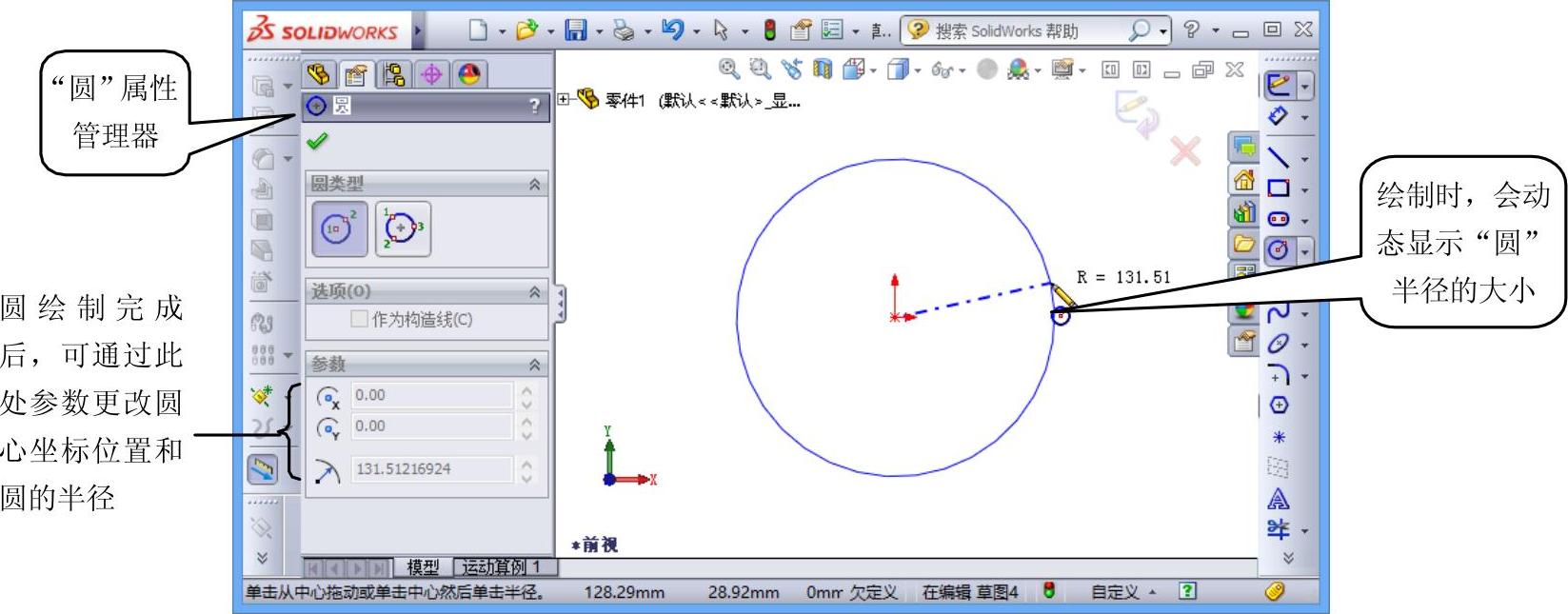Select the Slot sketch tool
Screen dimensions: 1568x614
pyautogui.click(x=1279, y=219)
